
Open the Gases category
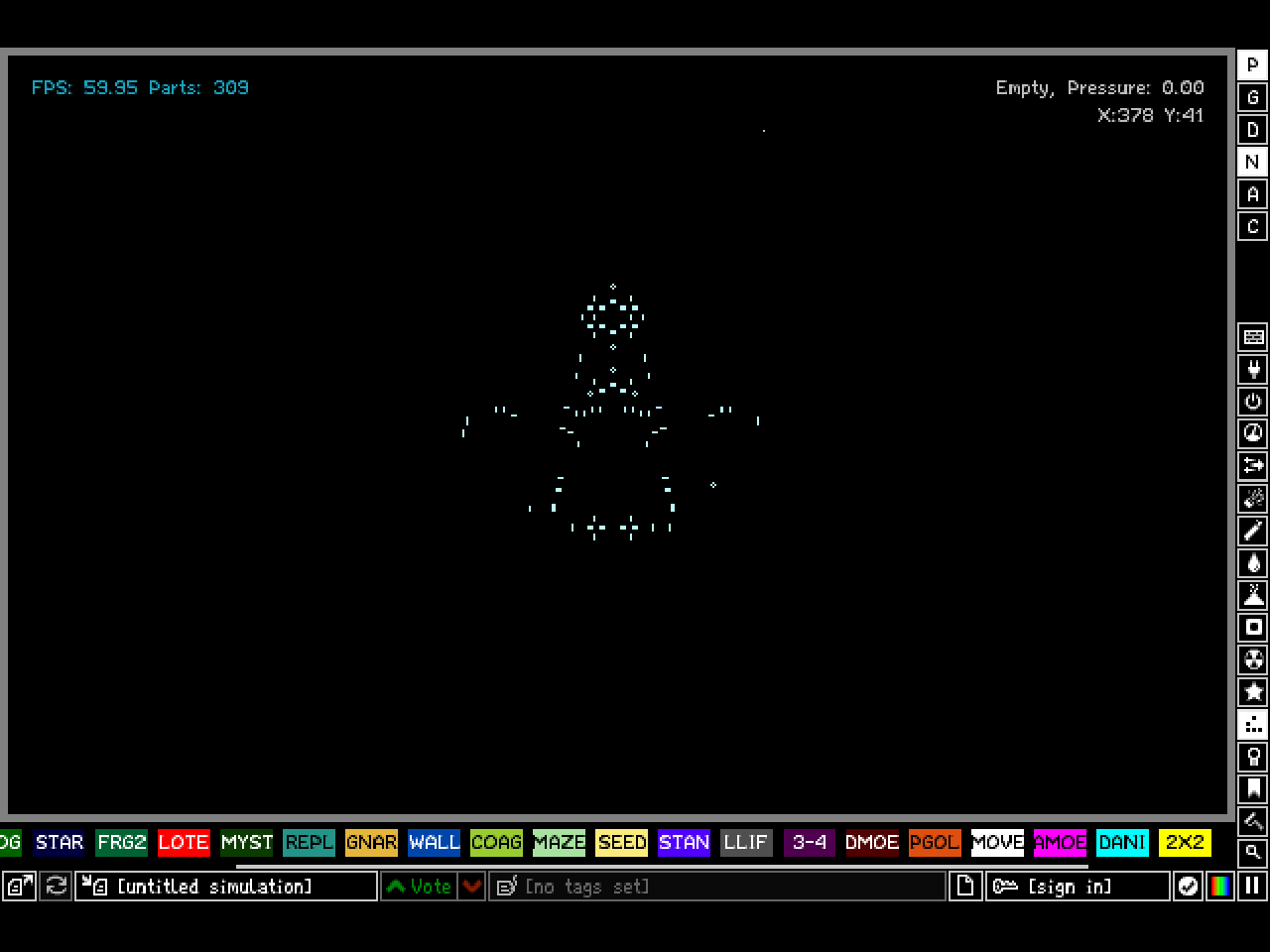pos(1253,531)
